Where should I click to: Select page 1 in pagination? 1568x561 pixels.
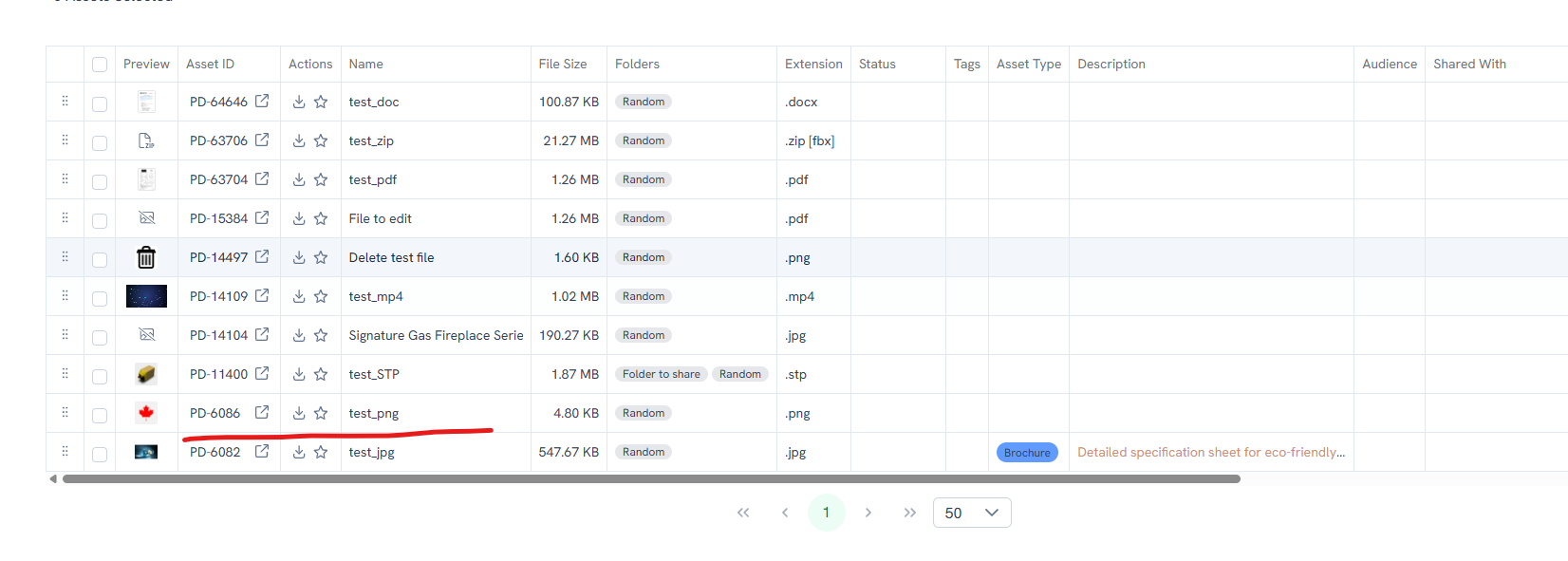(x=826, y=513)
